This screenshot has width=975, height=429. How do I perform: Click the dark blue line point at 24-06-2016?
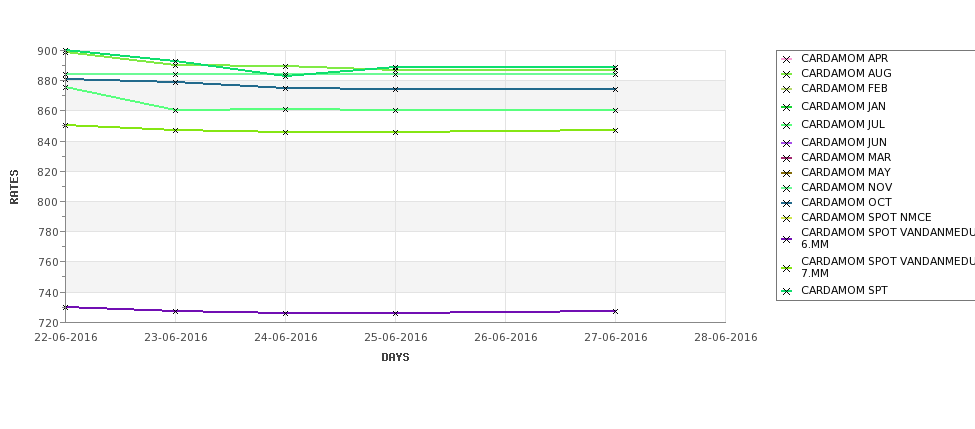[x=285, y=88]
